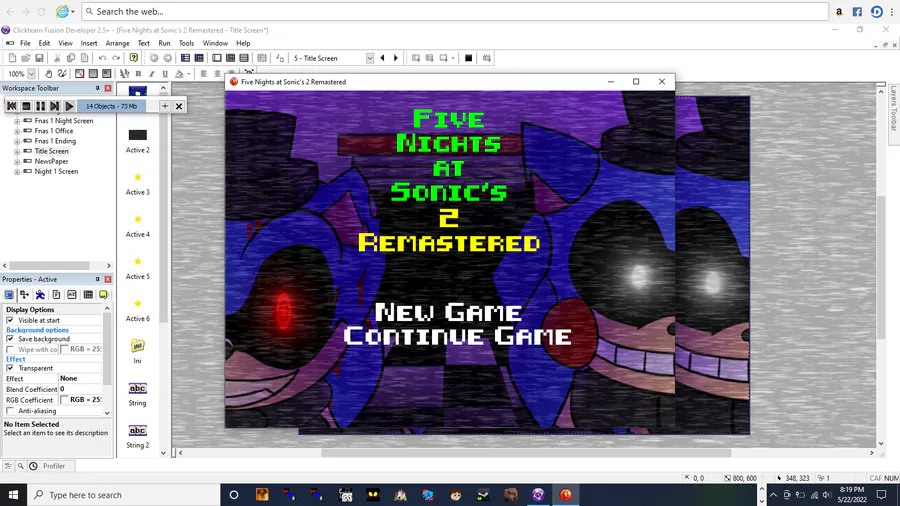This screenshot has width=900, height=506.
Task: Restart application in debugger bar
Action: coord(11,106)
